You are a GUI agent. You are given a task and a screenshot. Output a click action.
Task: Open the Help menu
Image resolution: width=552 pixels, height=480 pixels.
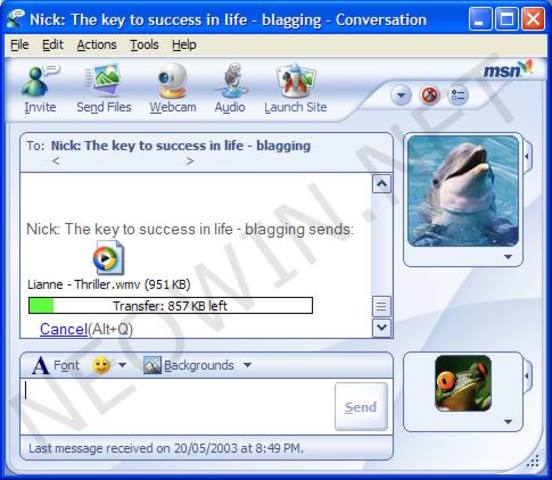click(184, 45)
